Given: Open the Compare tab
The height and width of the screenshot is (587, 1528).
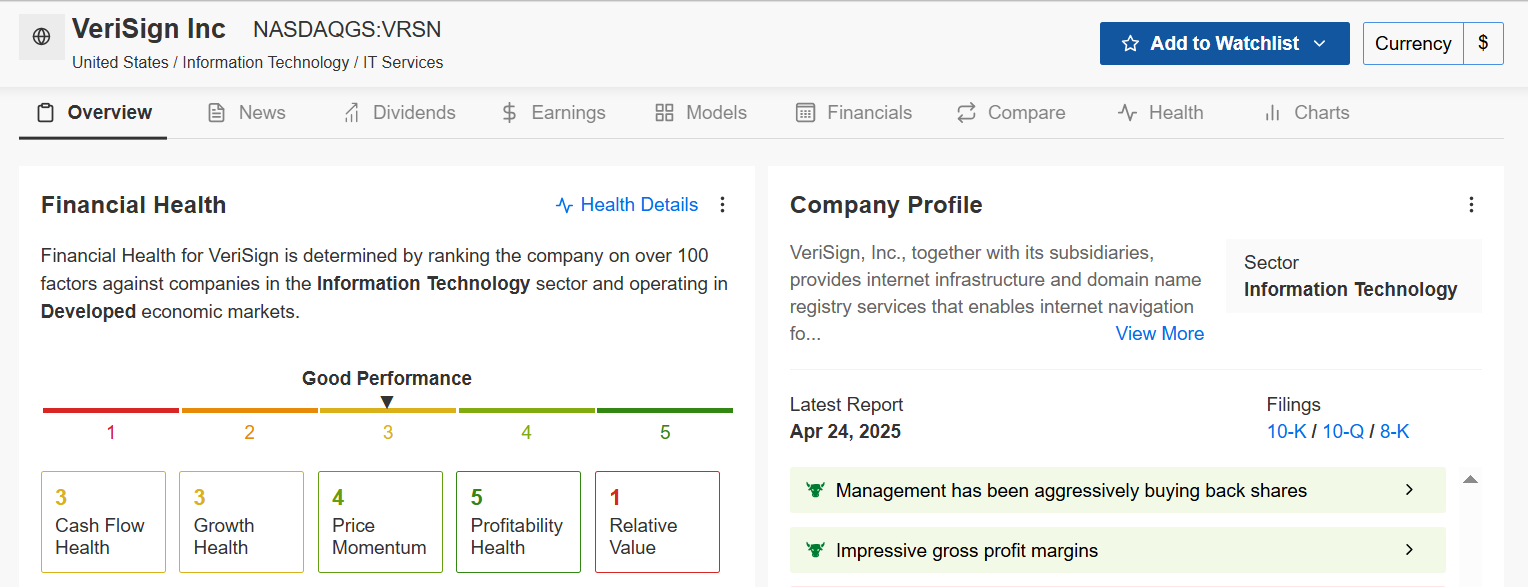Looking at the screenshot, I should pyautogui.click(x=1011, y=113).
